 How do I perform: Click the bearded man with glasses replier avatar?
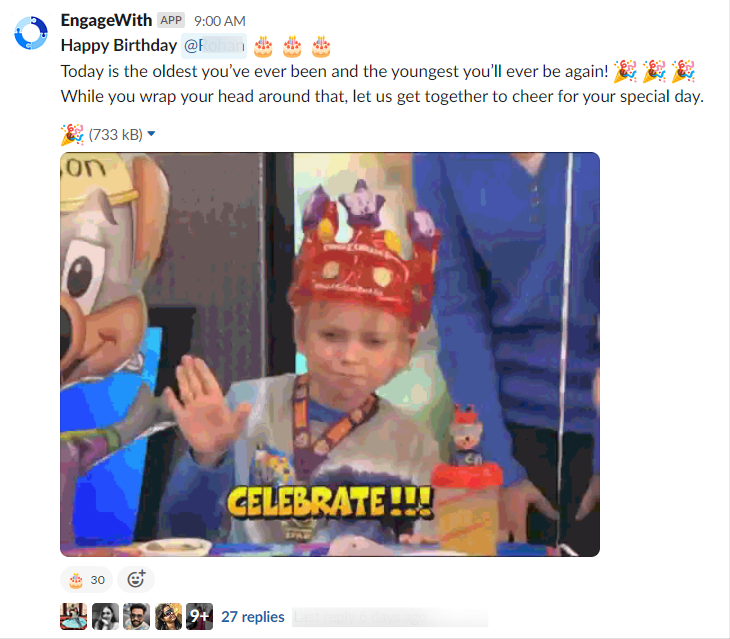click(136, 617)
